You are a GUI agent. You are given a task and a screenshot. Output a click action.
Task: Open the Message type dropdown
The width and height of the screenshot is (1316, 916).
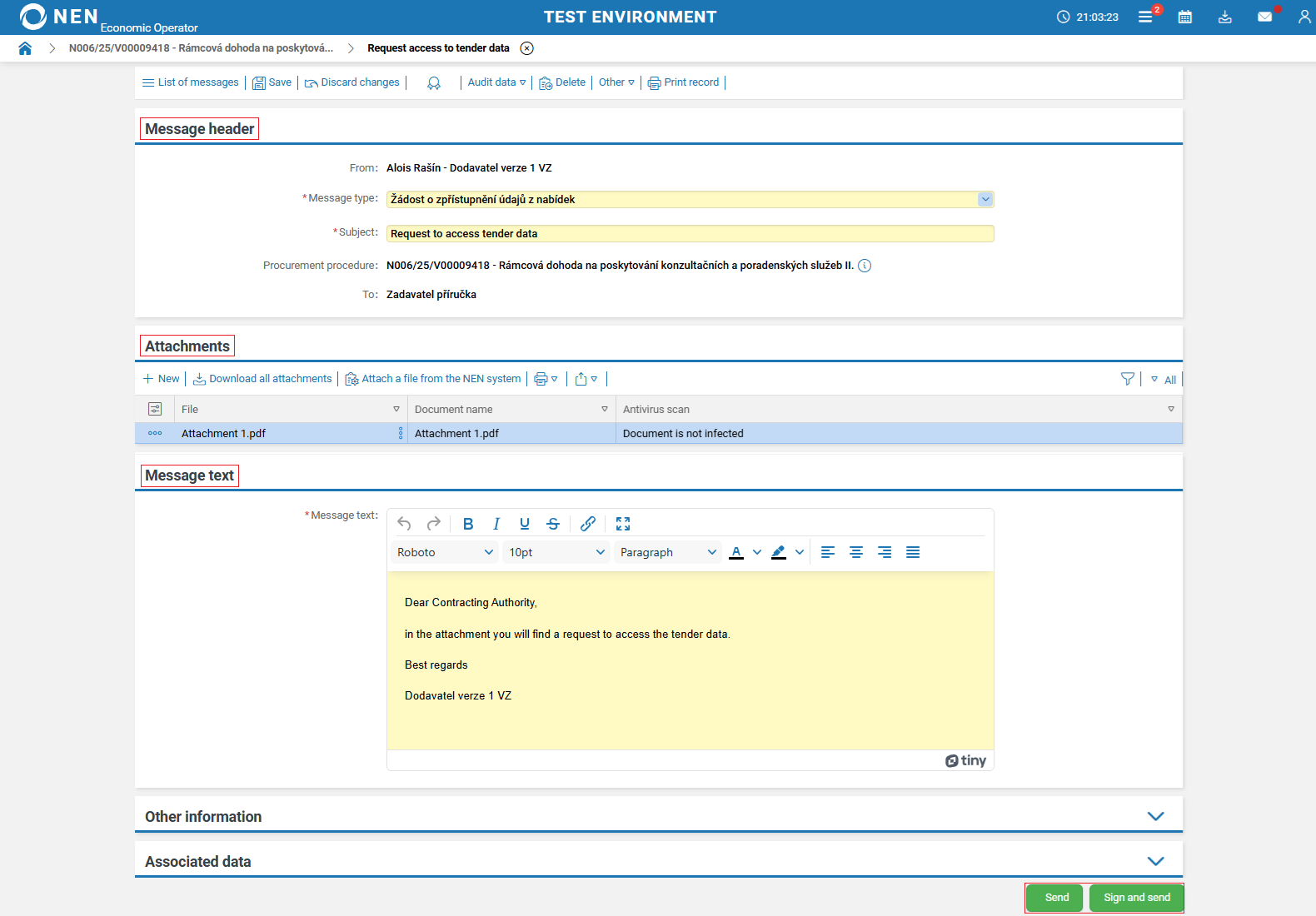[985, 199]
